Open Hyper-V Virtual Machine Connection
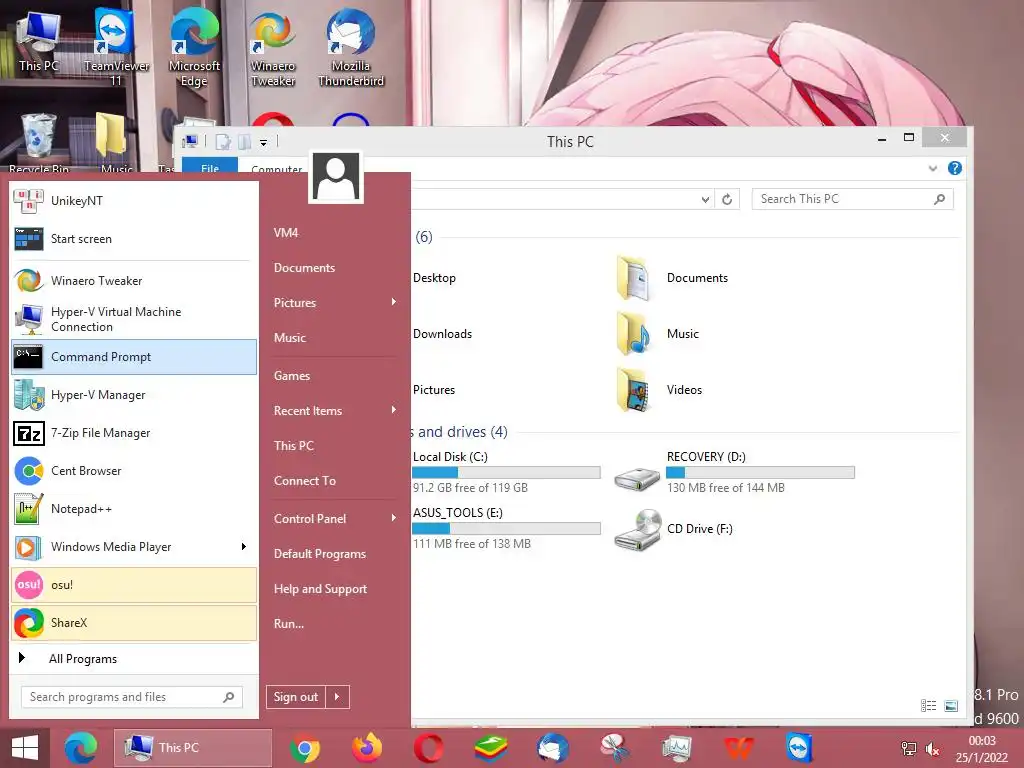Viewport: 1024px width, 768px height. (134, 319)
